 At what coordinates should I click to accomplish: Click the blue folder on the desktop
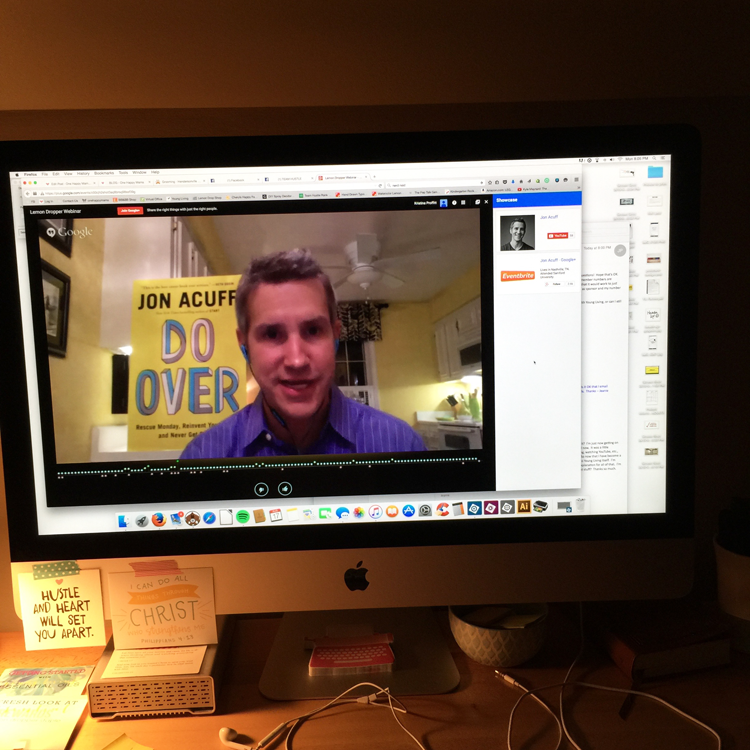[655, 172]
